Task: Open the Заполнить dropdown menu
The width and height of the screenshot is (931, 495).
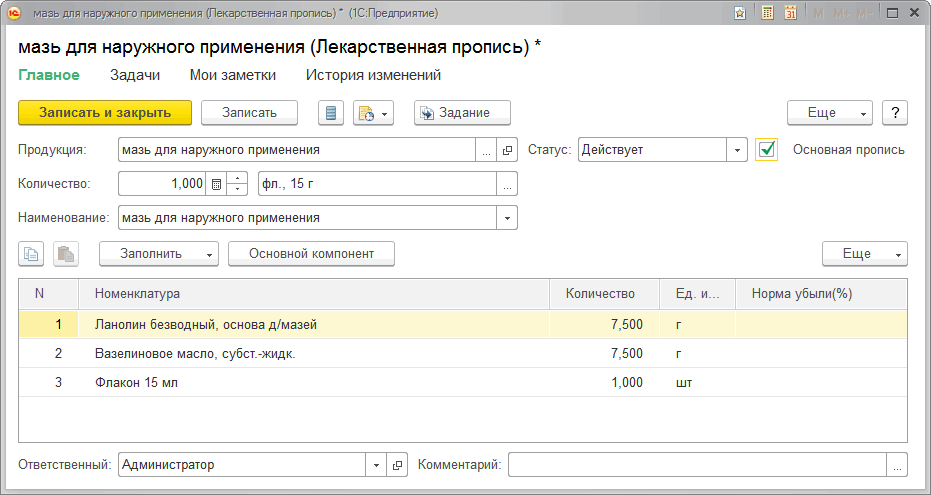Action: pyautogui.click(x=159, y=254)
